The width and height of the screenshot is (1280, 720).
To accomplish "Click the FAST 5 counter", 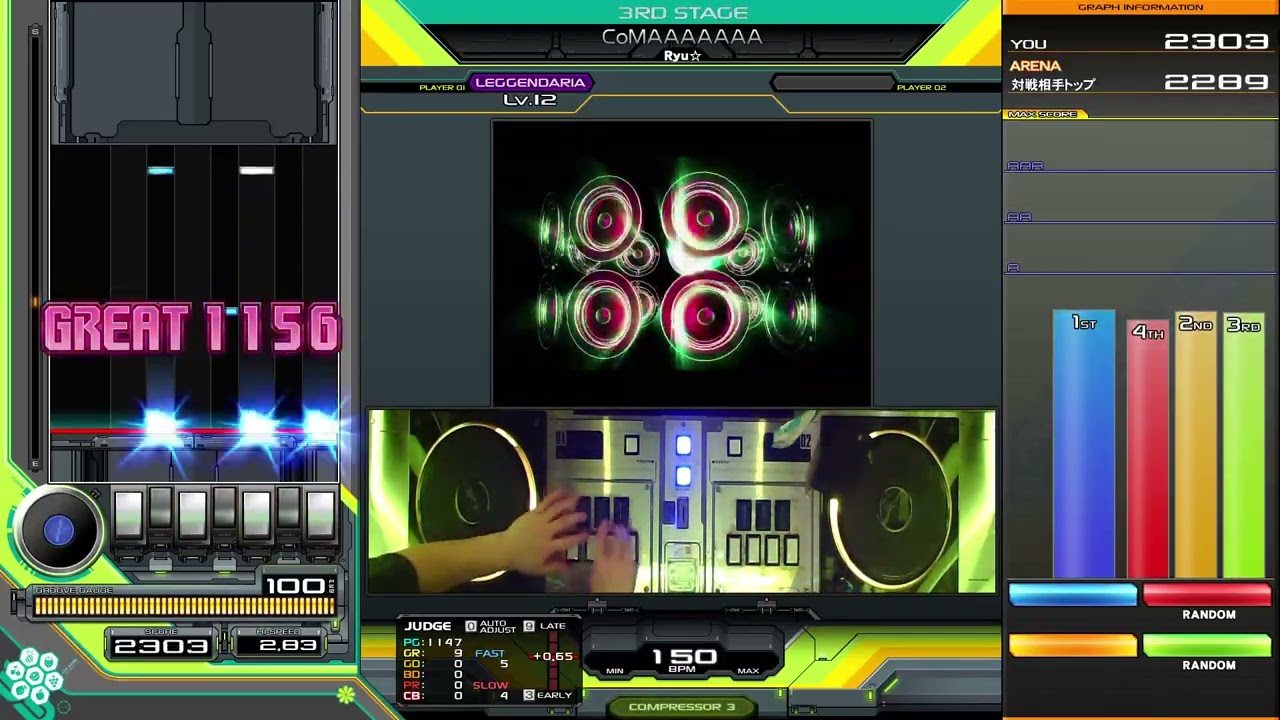I will coord(491,659).
